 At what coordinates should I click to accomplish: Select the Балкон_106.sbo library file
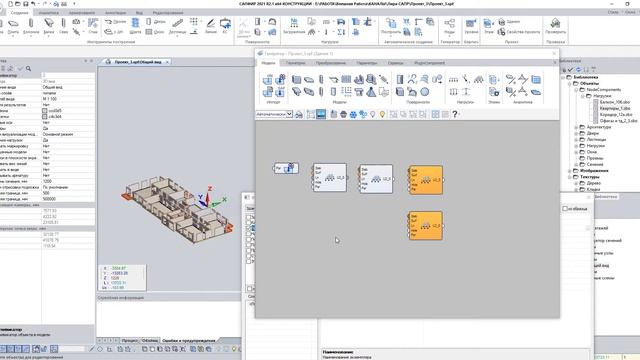(615, 102)
